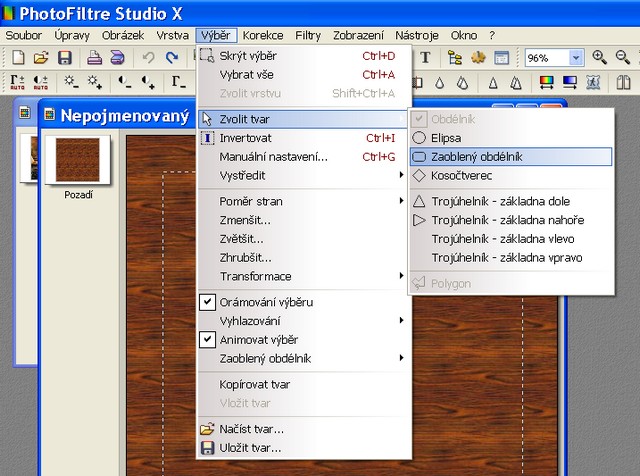
Task: Expand the Poměr stran submenu
Action: click(x=303, y=201)
